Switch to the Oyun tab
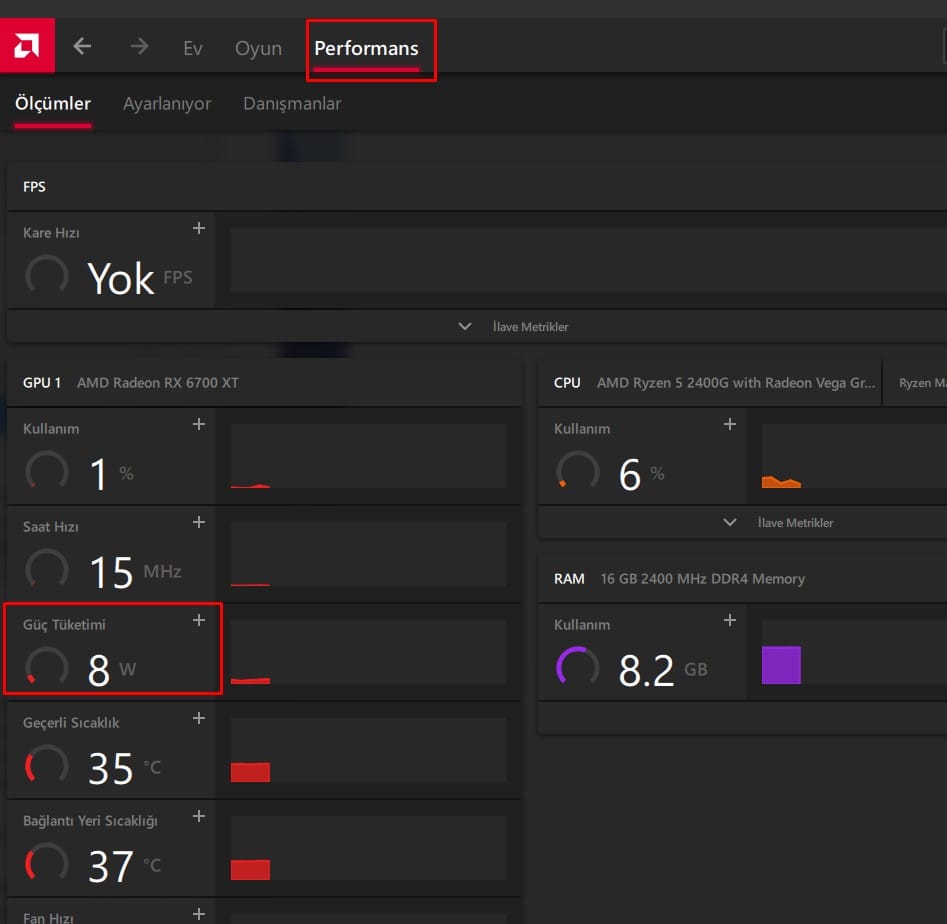 point(258,48)
